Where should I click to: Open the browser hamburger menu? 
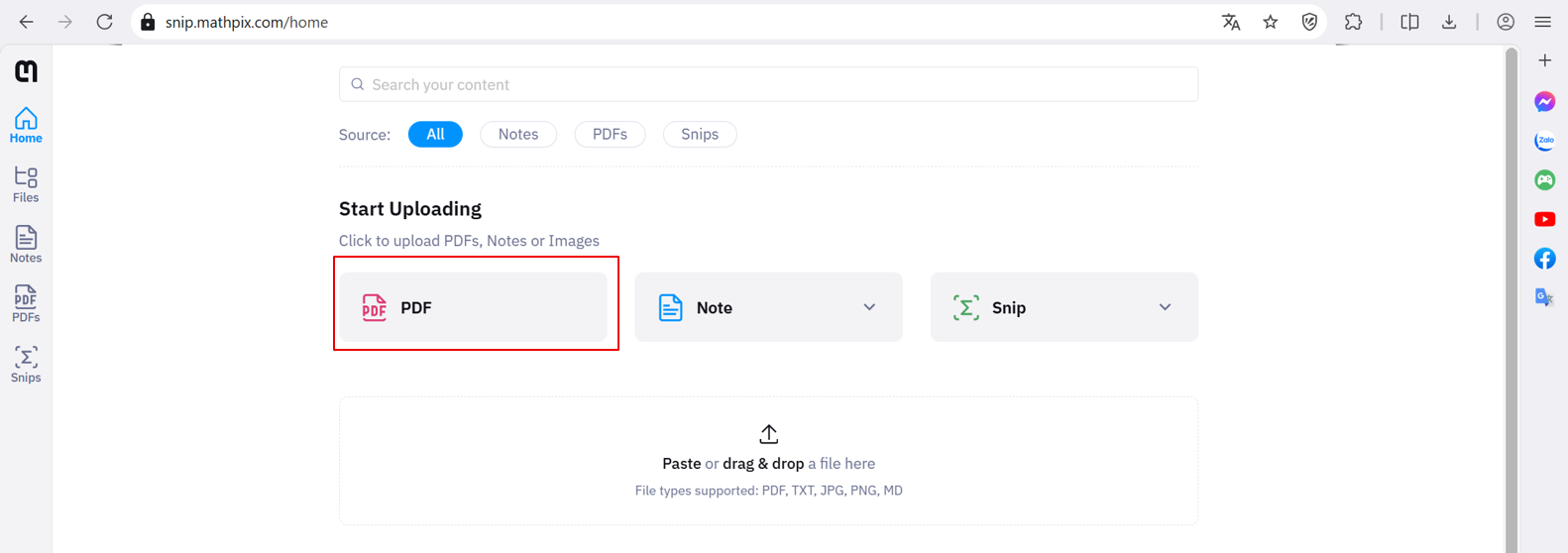1542,22
